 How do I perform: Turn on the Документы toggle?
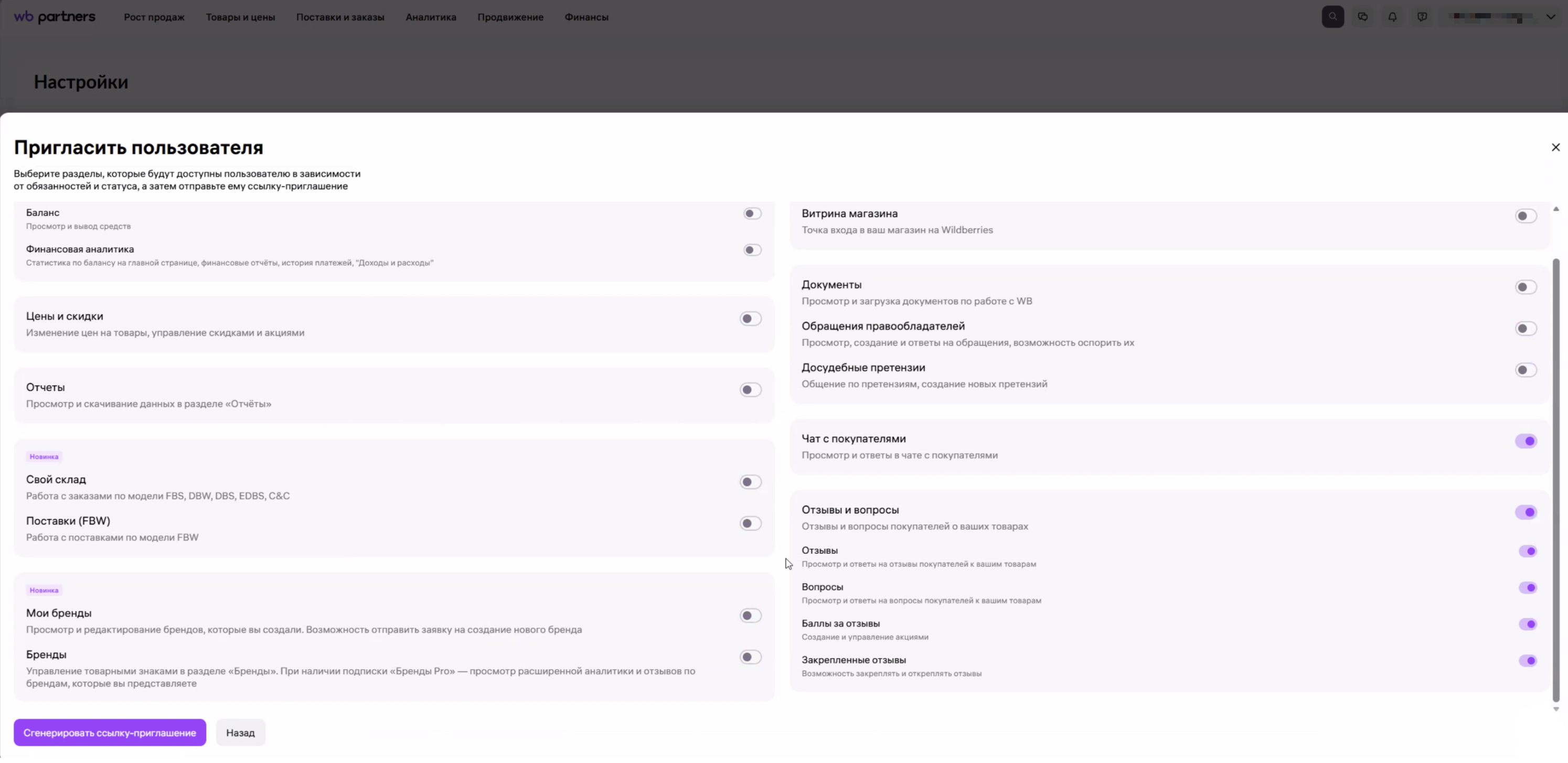(1526, 287)
